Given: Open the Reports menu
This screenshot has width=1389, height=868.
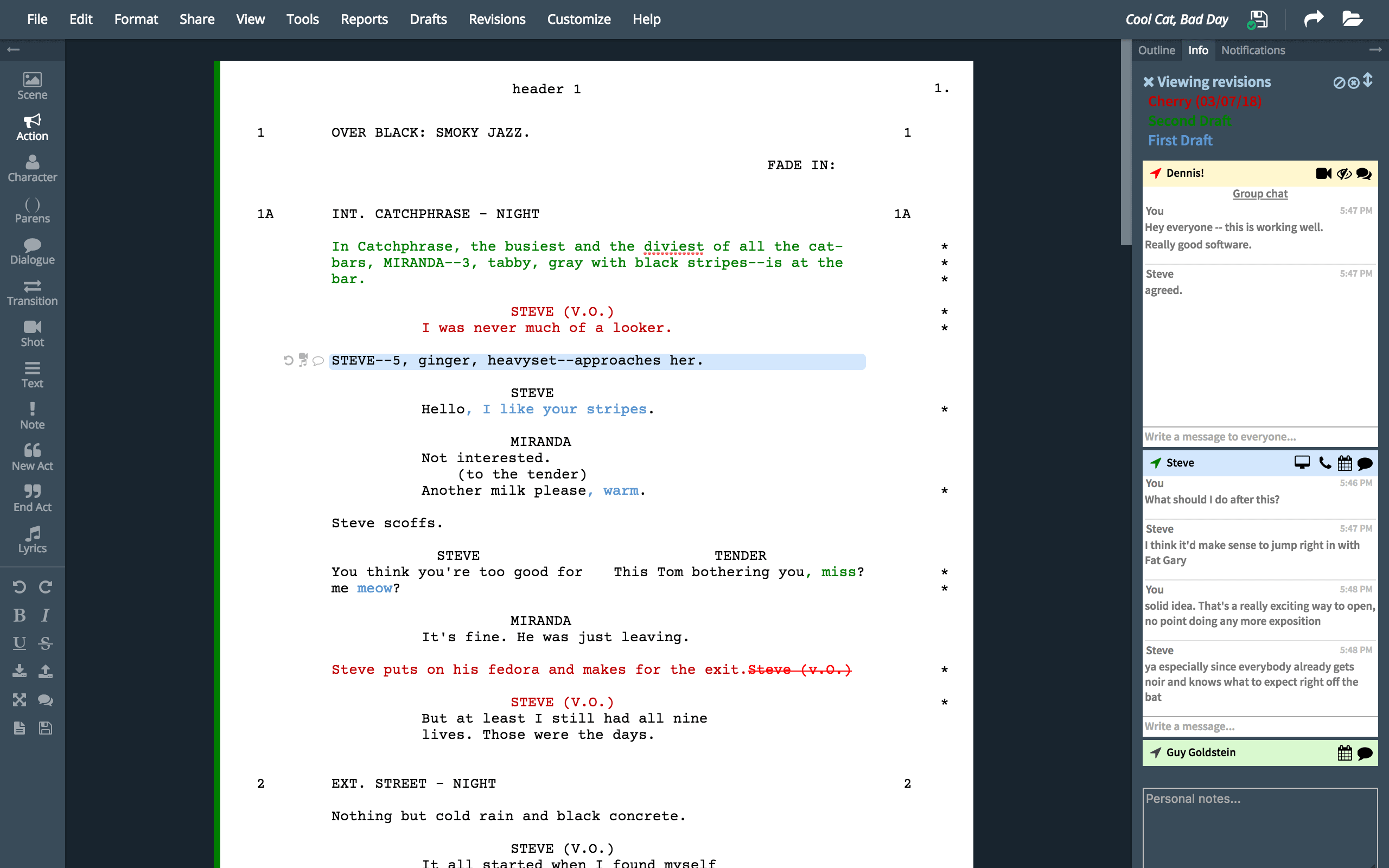Looking at the screenshot, I should pos(362,19).
